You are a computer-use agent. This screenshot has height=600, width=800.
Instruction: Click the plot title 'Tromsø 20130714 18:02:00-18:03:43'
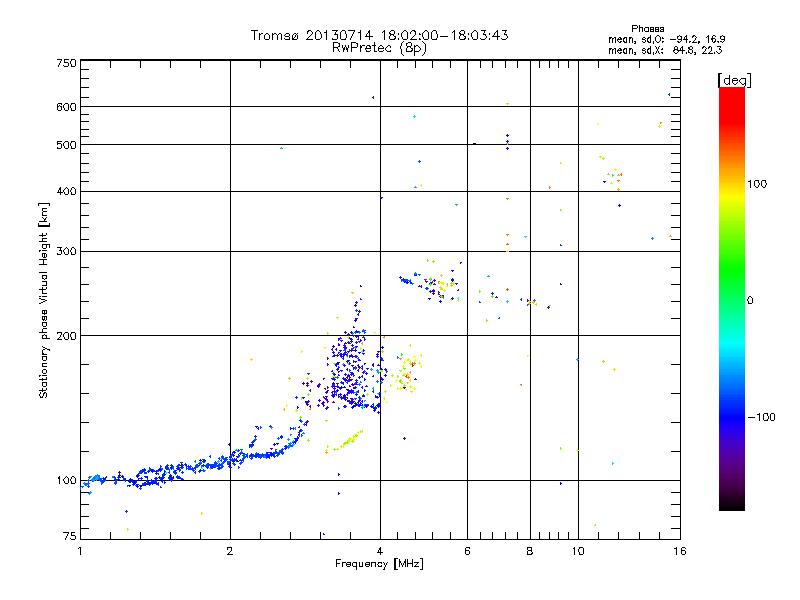(x=379, y=35)
